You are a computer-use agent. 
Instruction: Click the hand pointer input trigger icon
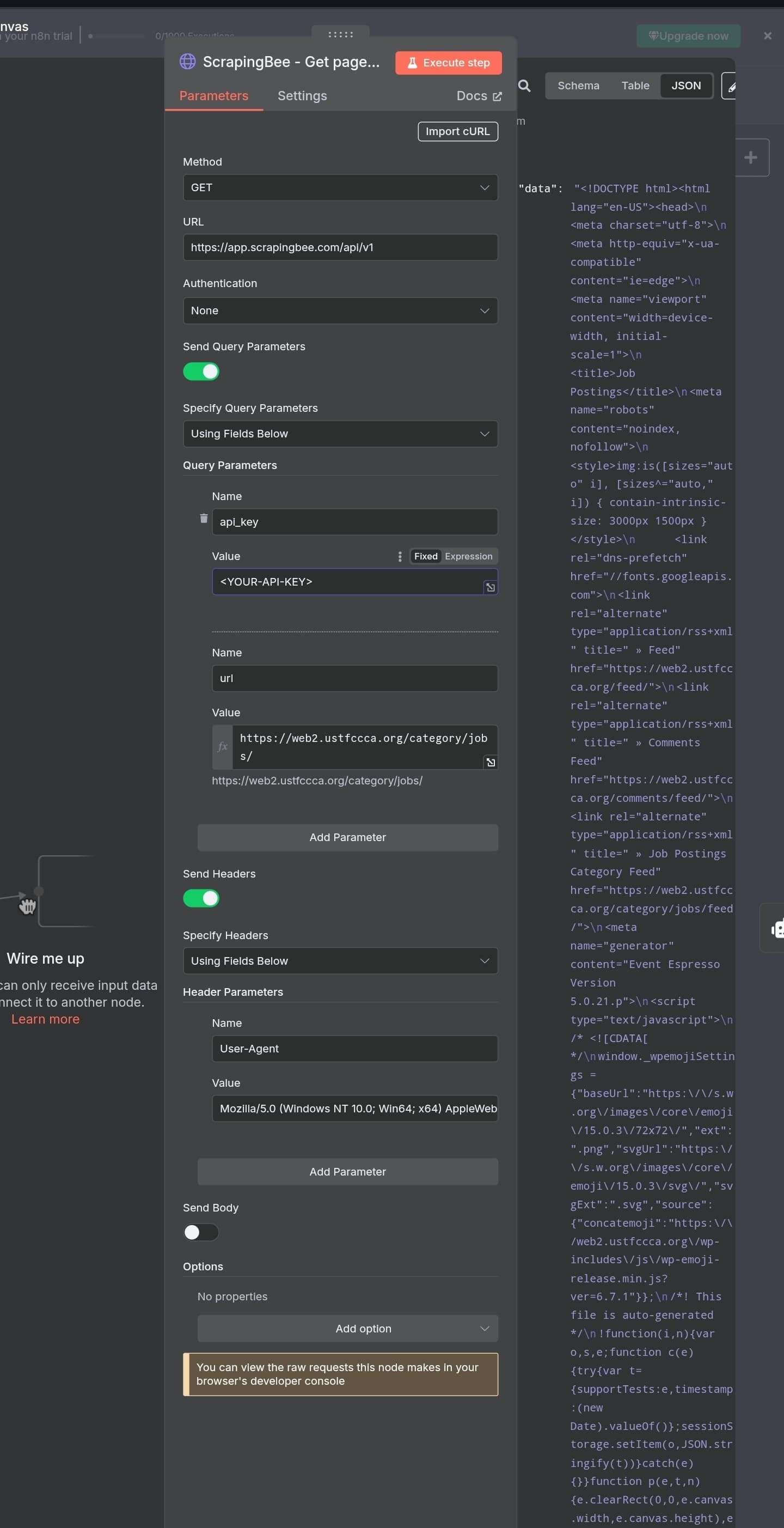(x=27, y=906)
